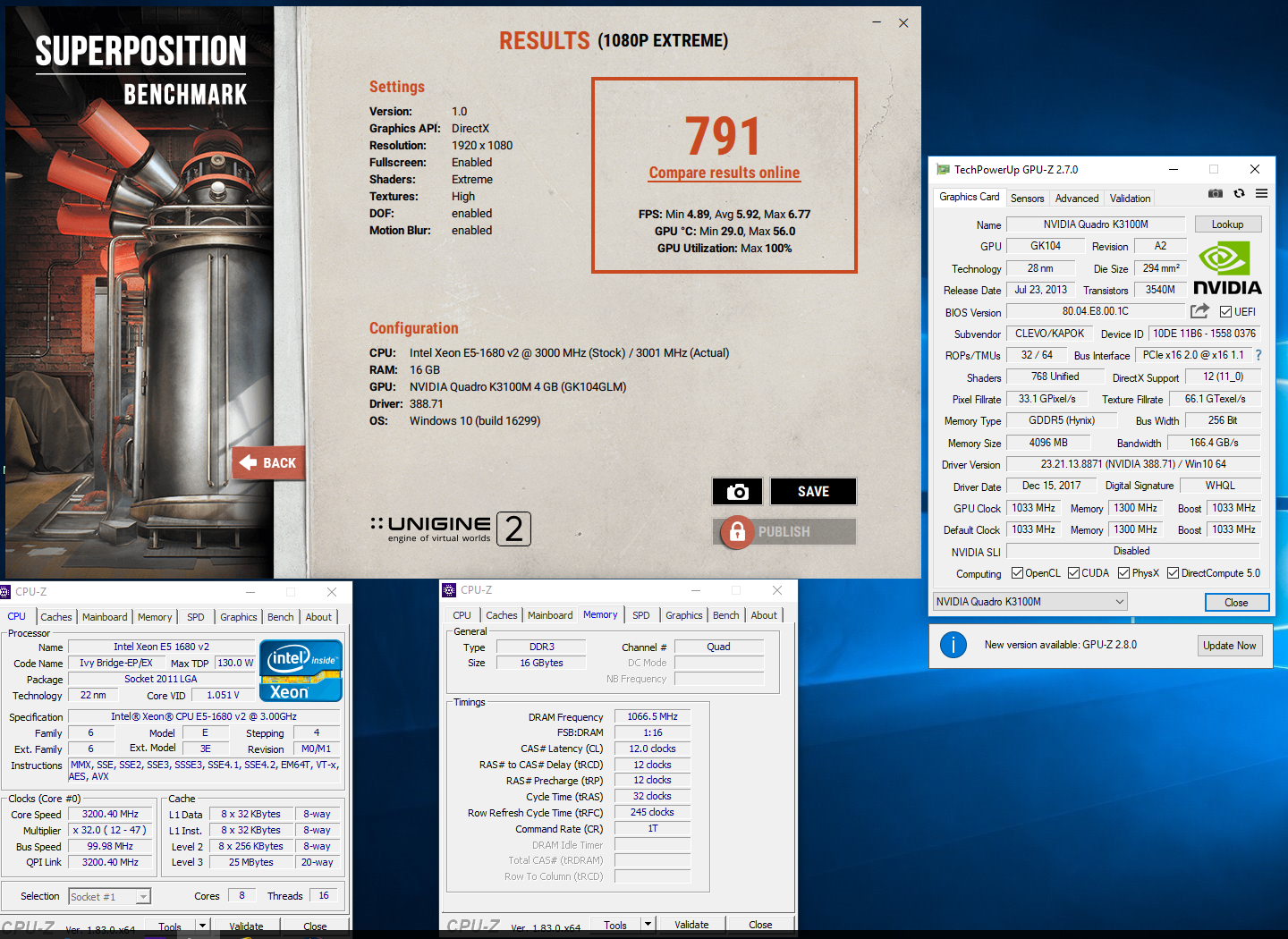Open Mainboard tab in left CPU-Z window

[x=105, y=617]
